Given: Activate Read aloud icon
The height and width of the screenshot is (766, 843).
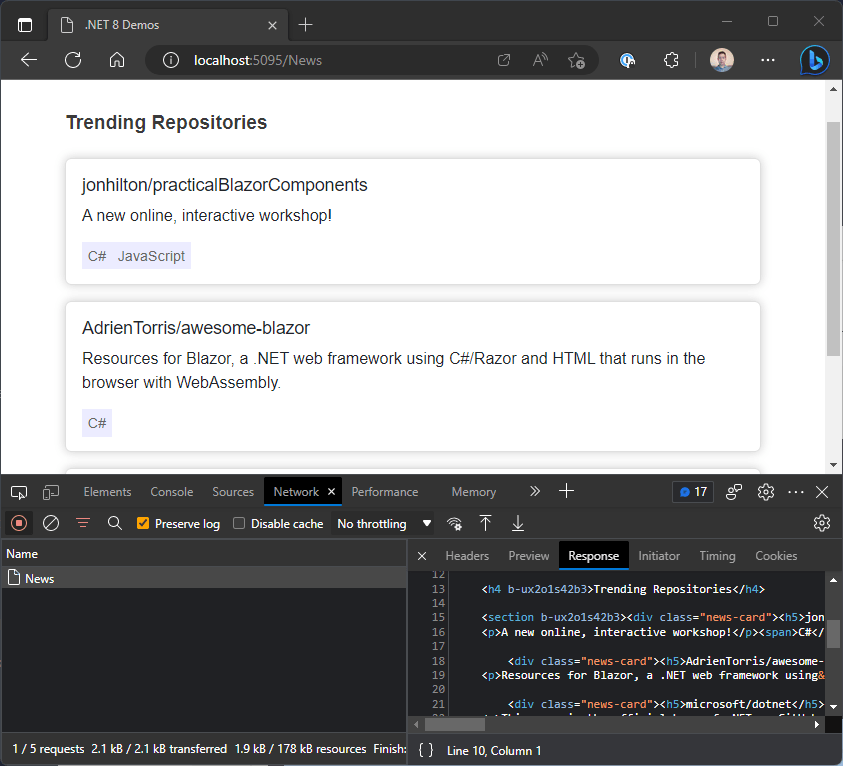Looking at the screenshot, I should [540, 60].
